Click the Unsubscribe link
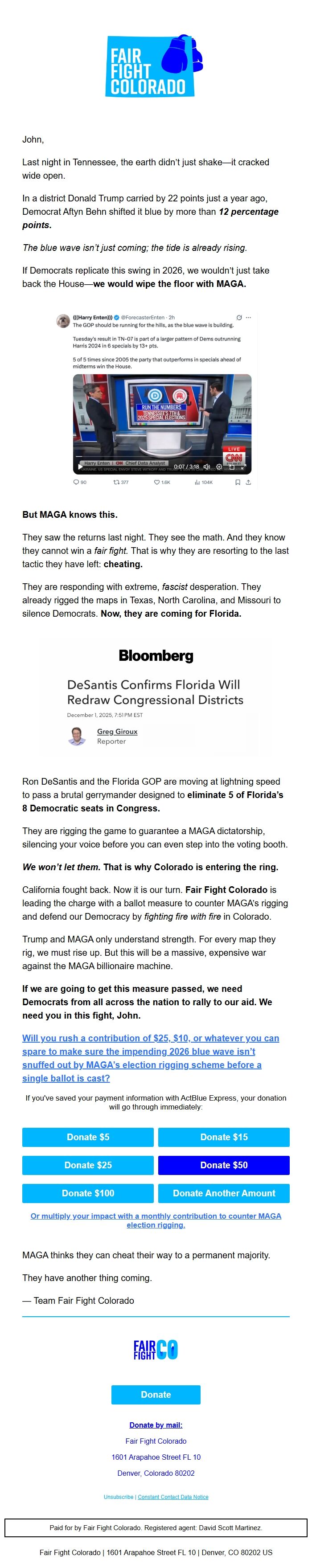Image resolution: width=312 pixels, height=1568 pixels. [118, 1497]
